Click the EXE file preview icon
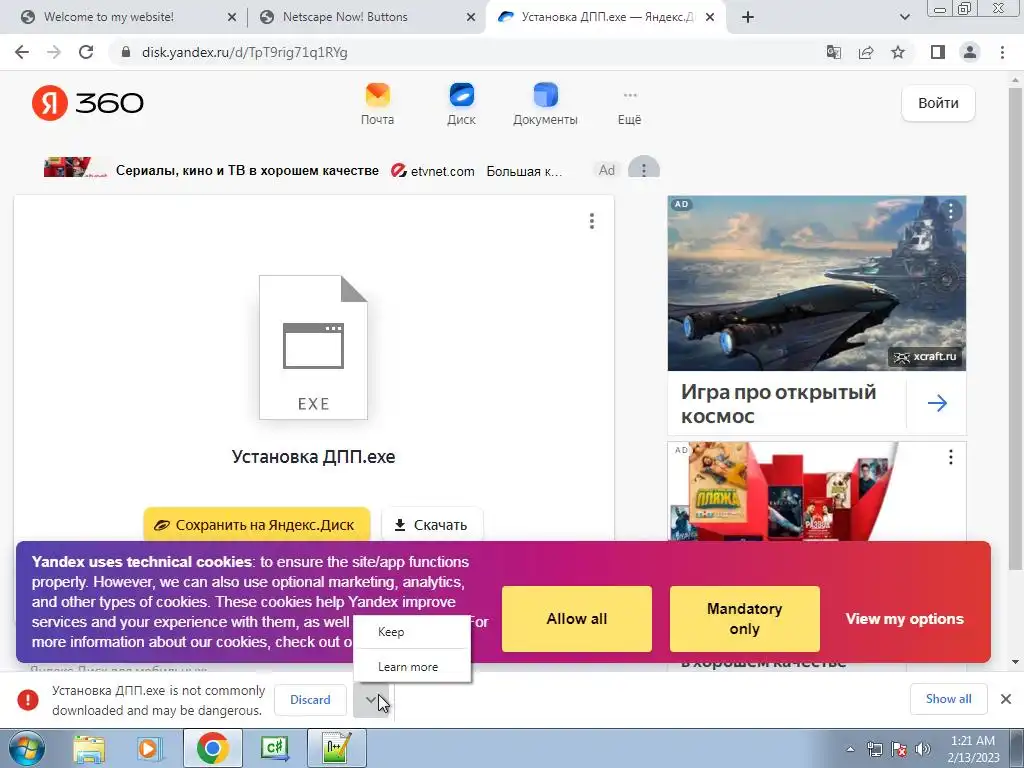The height and width of the screenshot is (768, 1024). [313, 347]
